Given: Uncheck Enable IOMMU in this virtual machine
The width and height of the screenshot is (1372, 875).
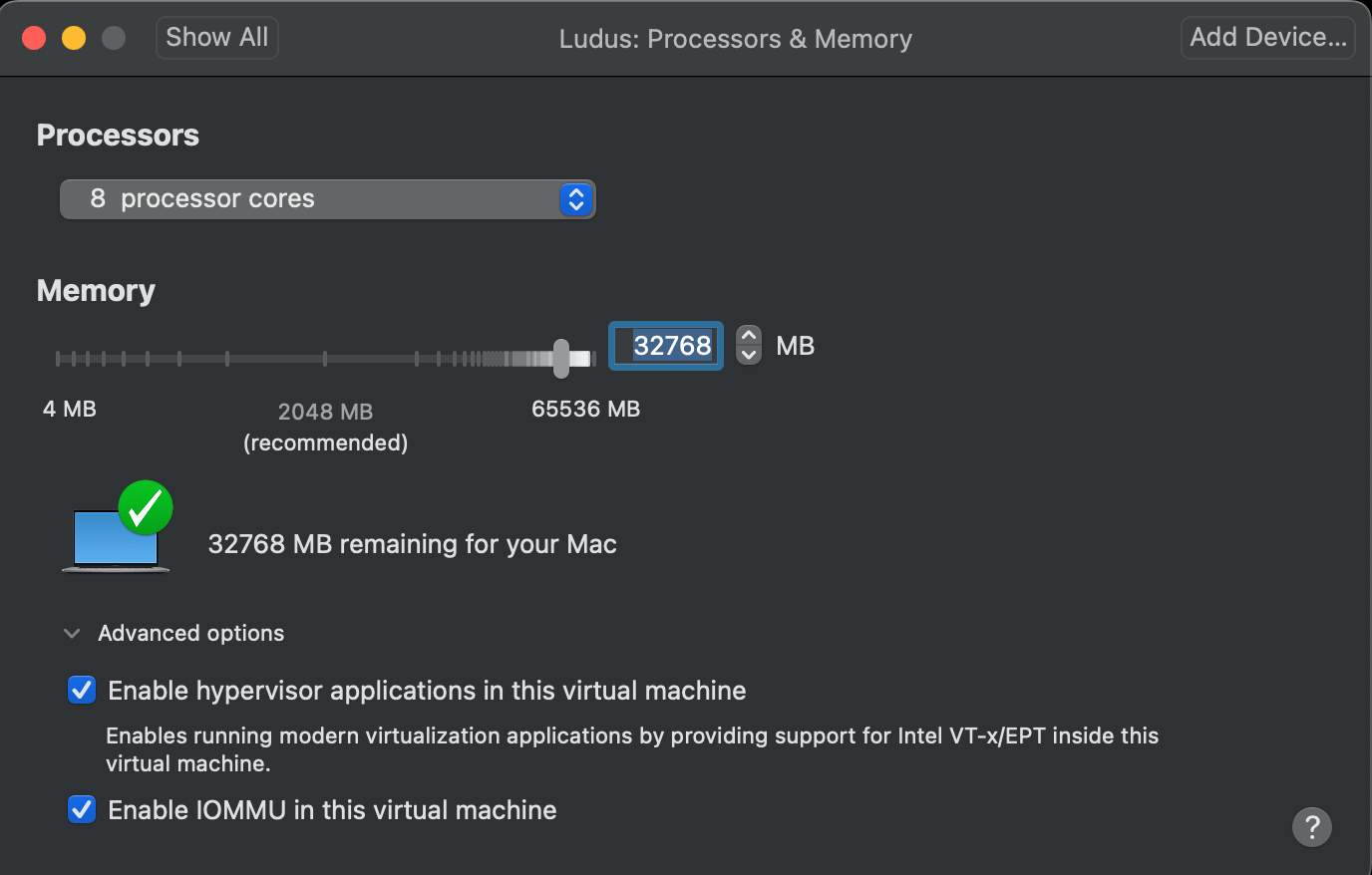Looking at the screenshot, I should point(82,810).
